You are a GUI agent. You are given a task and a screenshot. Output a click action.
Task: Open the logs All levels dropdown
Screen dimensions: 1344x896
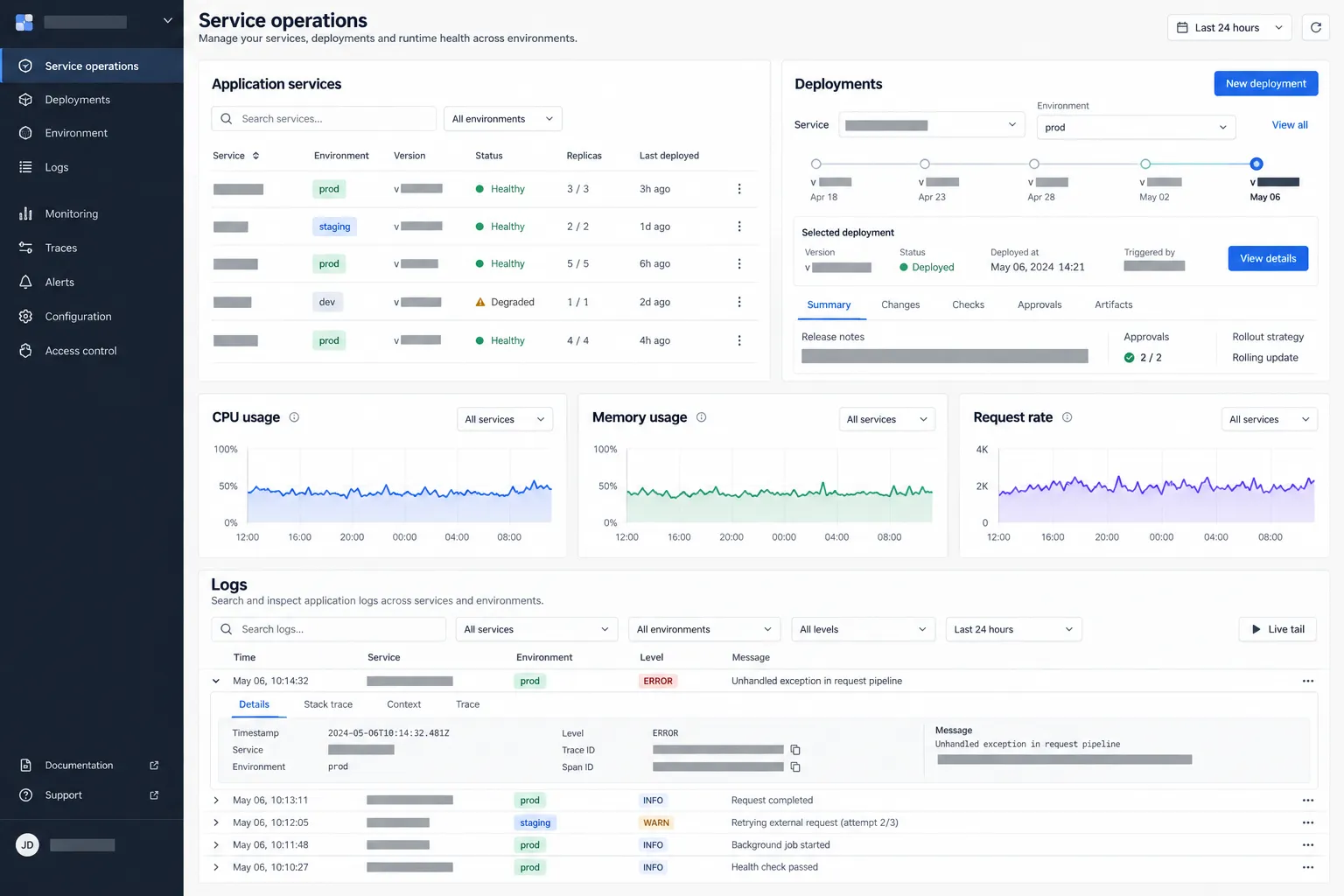[863, 629]
